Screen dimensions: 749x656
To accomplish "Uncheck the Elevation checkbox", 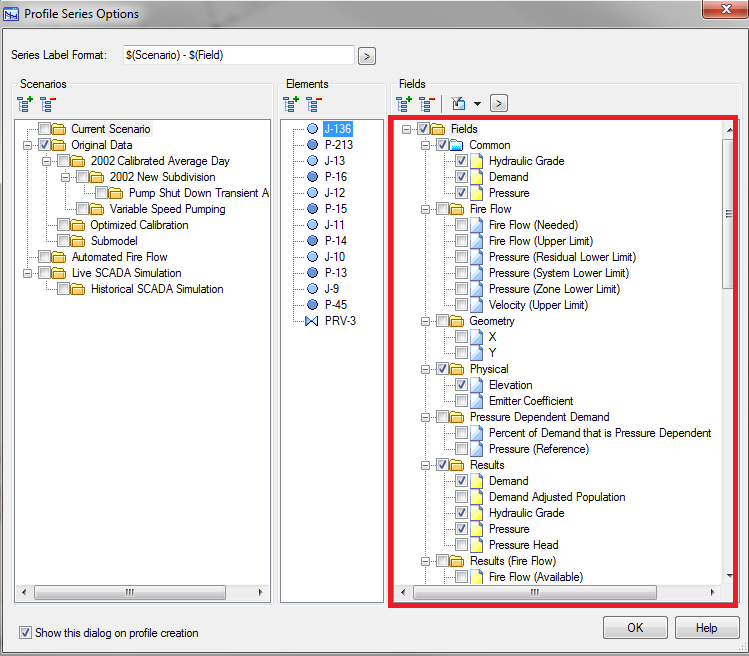I will point(461,385).
